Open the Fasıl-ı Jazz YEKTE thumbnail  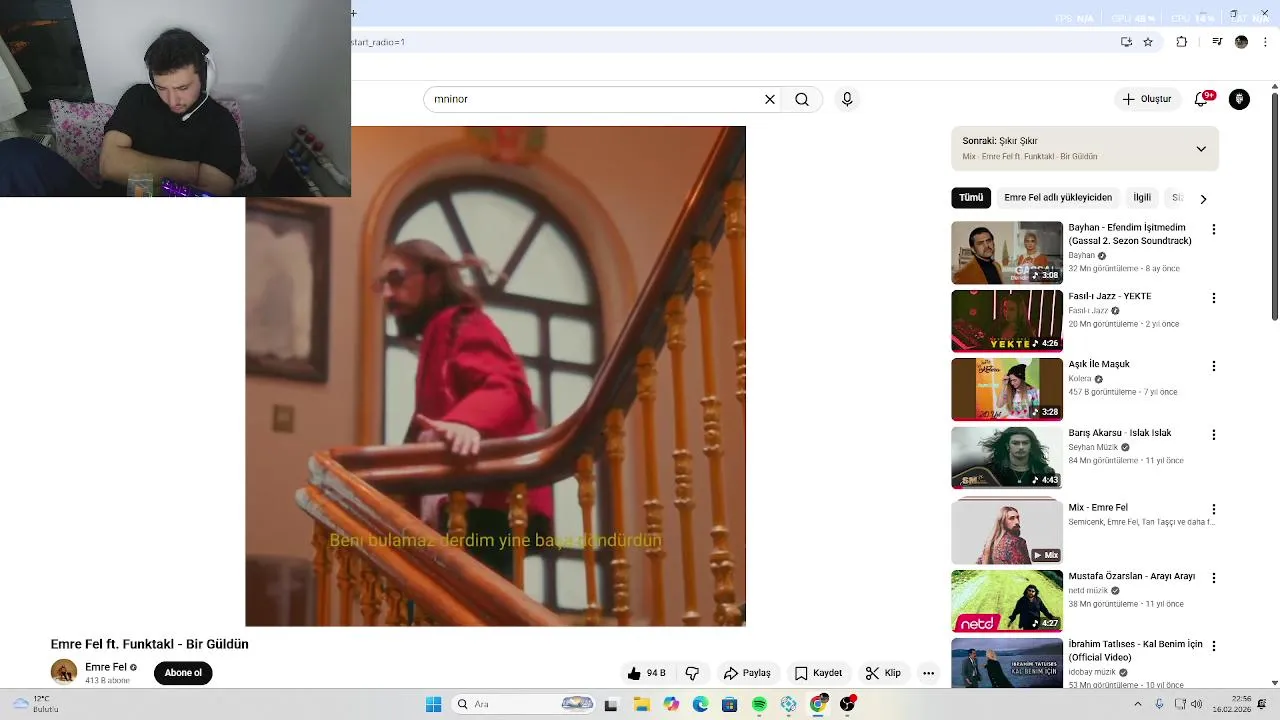pos(1007,321)
